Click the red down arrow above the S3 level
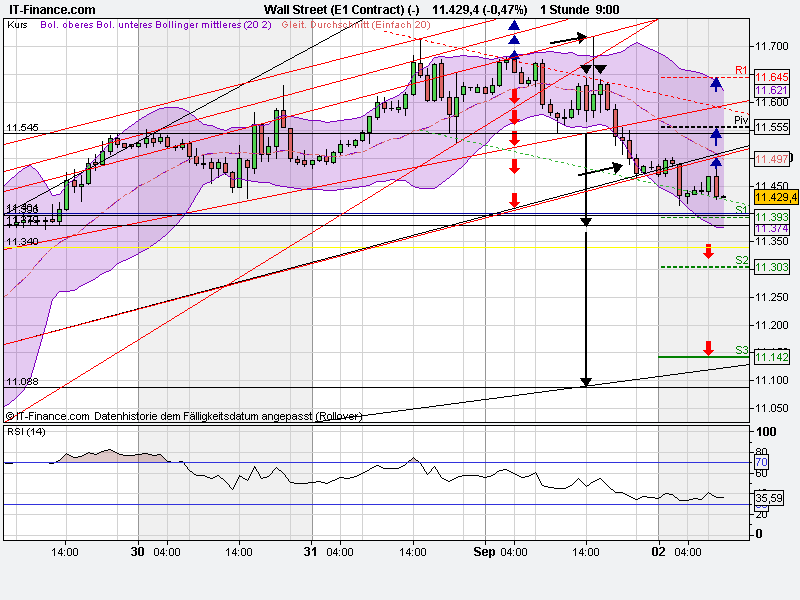The width and height of the screenshot is (800, 600). click(709, 348)
